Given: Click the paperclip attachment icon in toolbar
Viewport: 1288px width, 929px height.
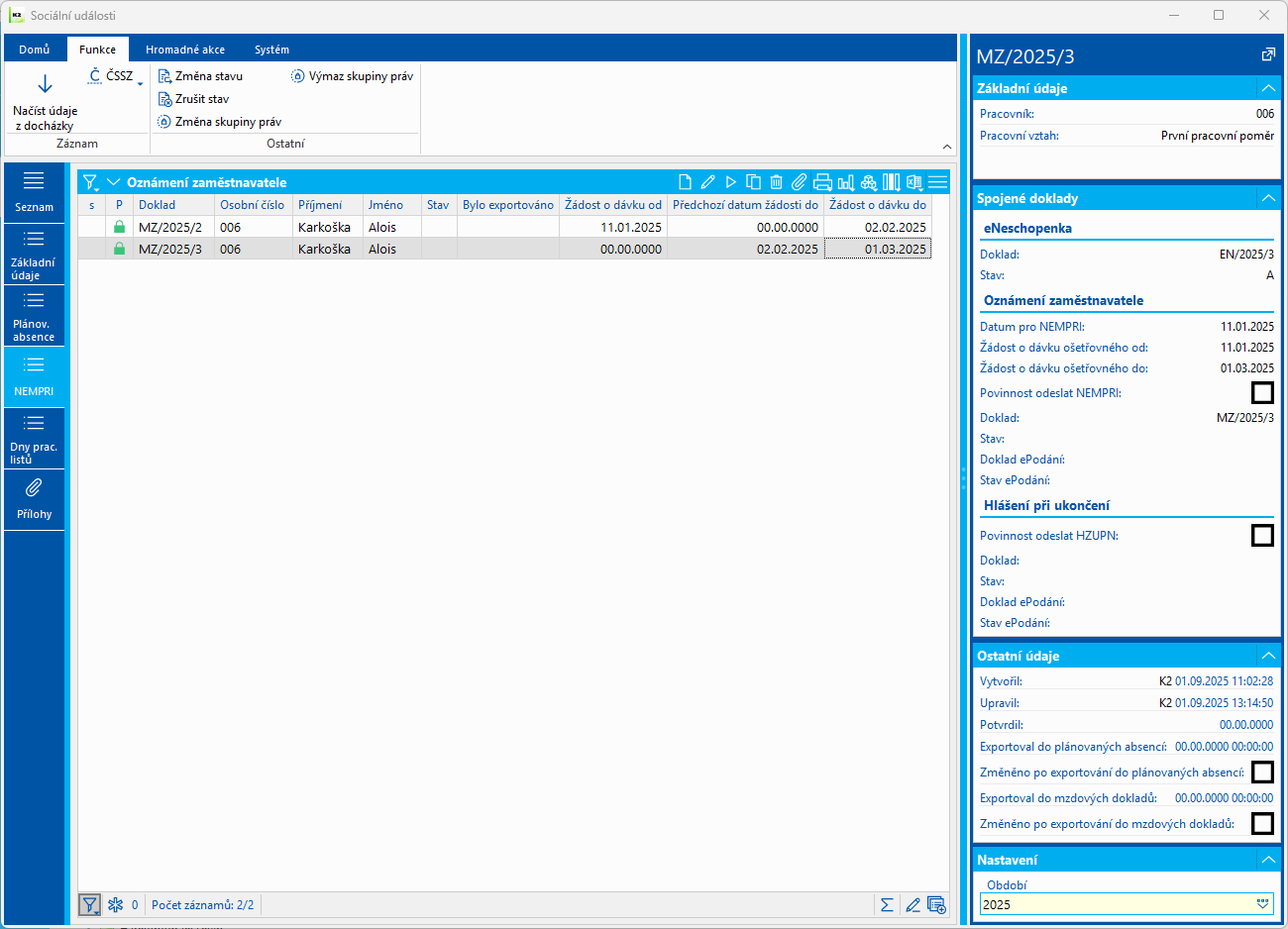Looking at the screenshot, I should [799, 182].
